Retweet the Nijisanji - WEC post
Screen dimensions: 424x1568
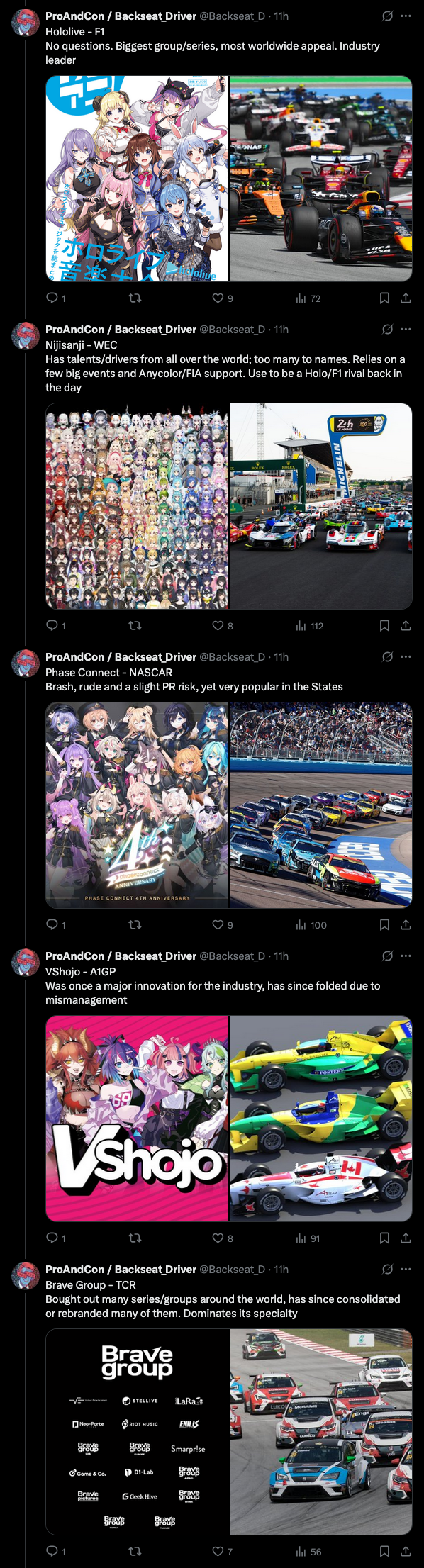(x=135, y=626)
